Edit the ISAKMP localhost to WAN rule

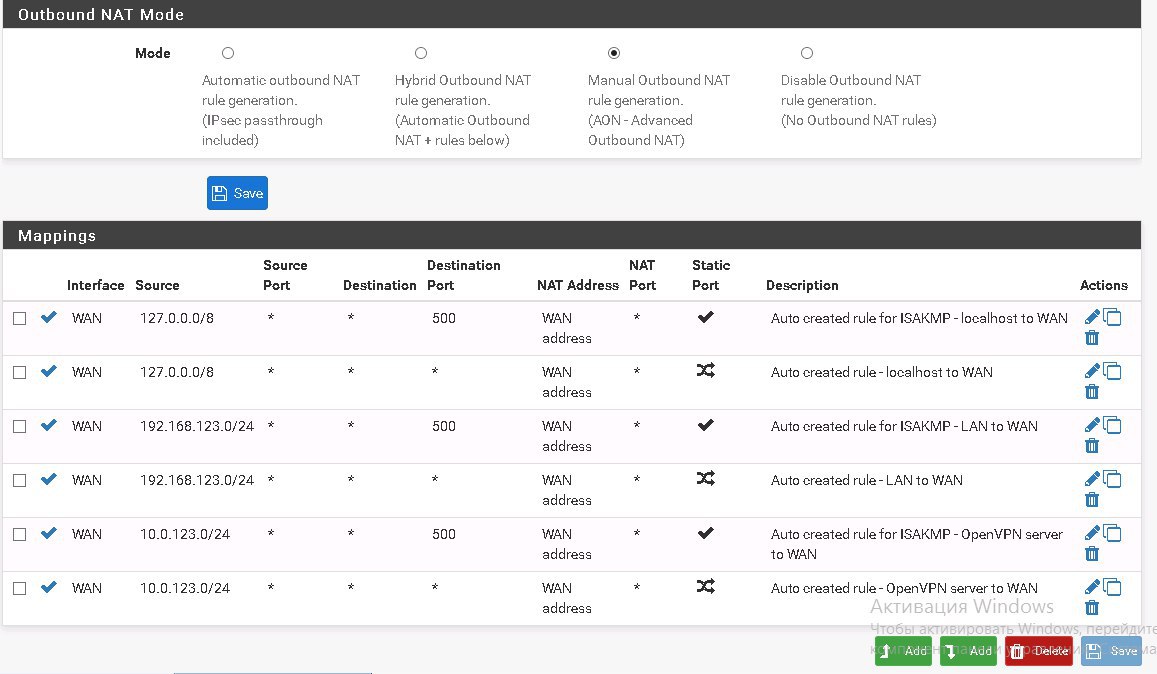pos(1092,317)
